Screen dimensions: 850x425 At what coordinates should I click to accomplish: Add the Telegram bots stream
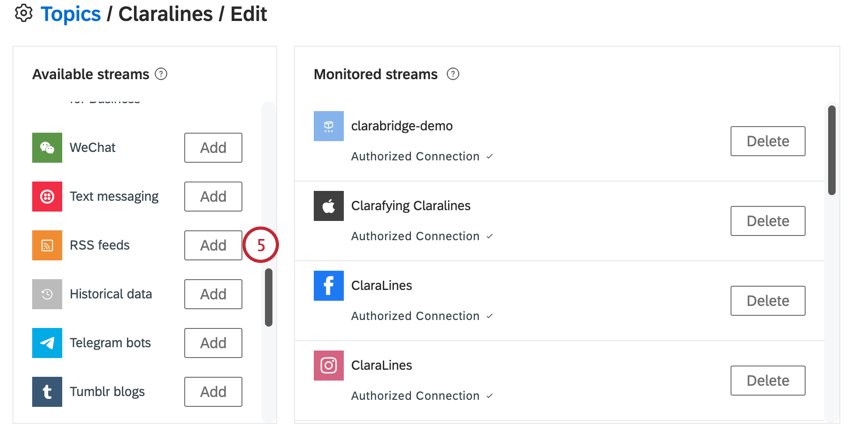tap(213, 343)
